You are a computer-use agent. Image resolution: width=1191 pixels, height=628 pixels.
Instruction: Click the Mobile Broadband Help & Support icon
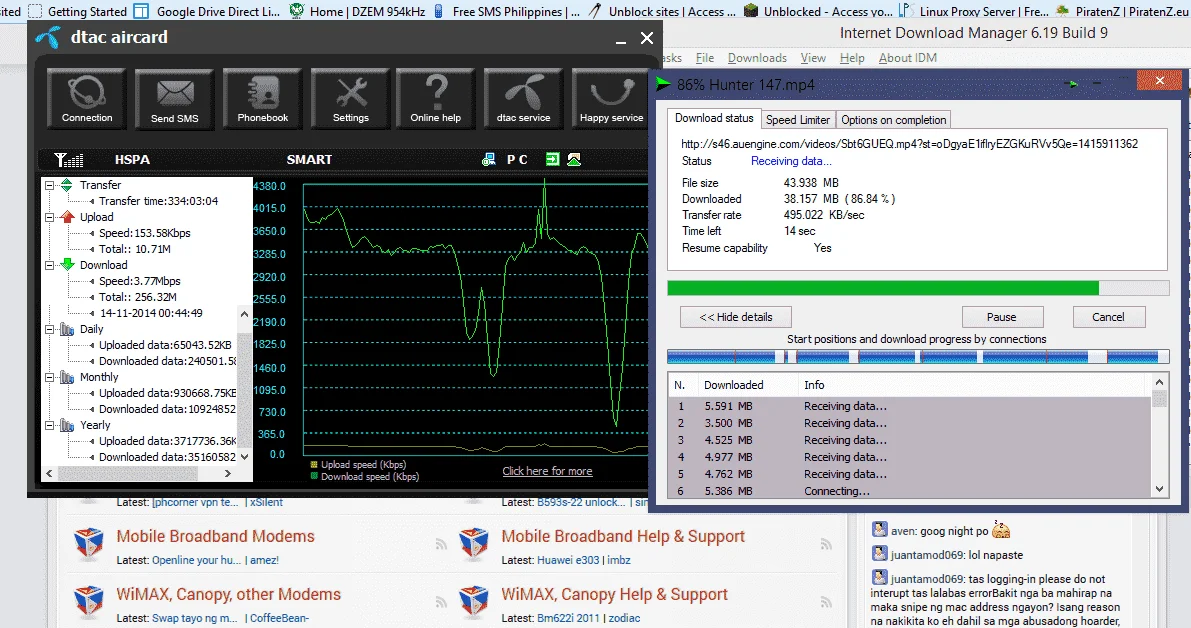(x=474, y=542)
